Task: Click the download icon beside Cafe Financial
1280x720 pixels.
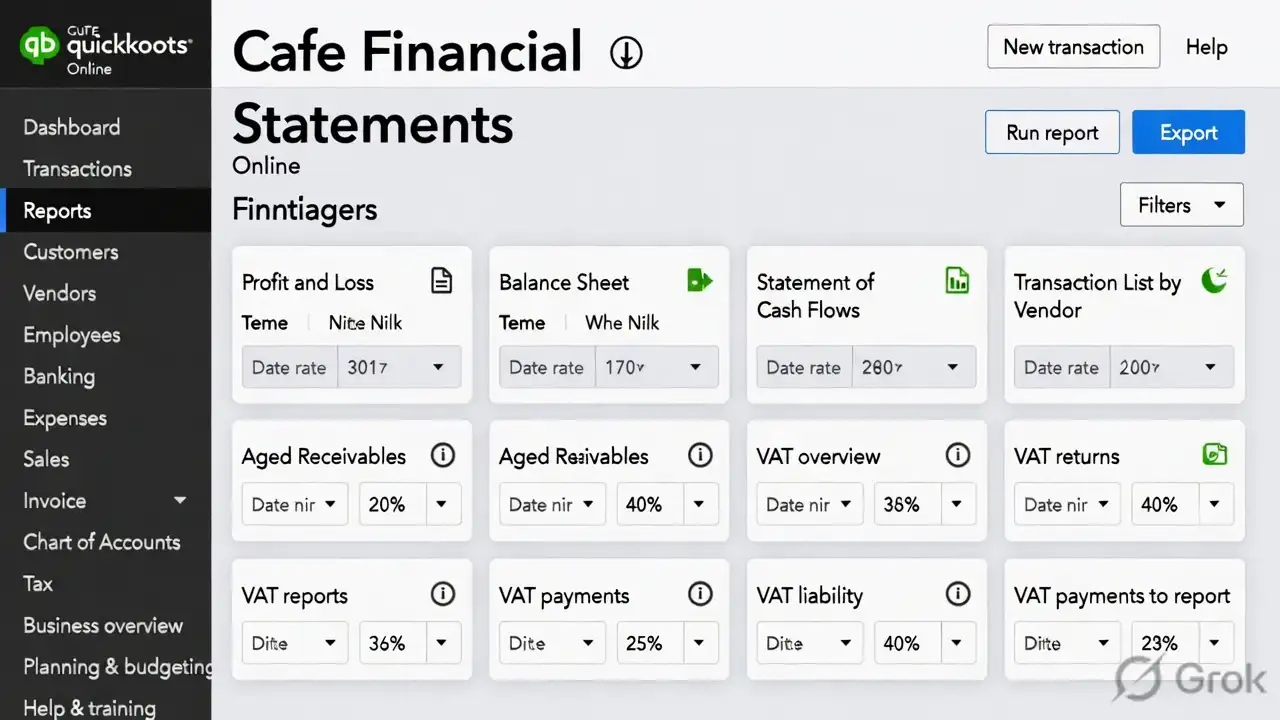Action: tap(626, 52)
